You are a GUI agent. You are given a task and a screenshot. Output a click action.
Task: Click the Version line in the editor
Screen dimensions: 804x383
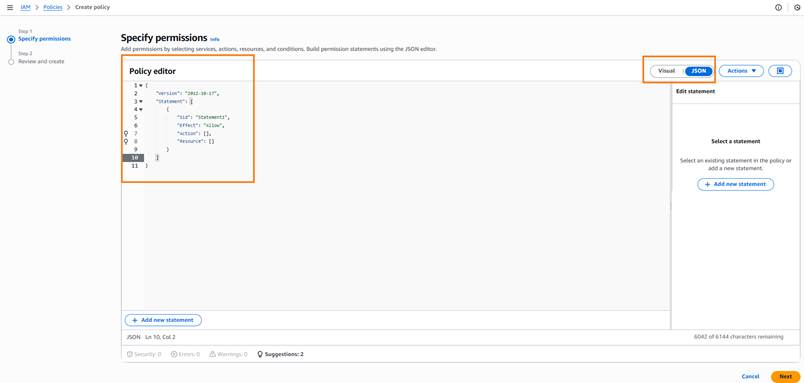[x=188, y=94]
